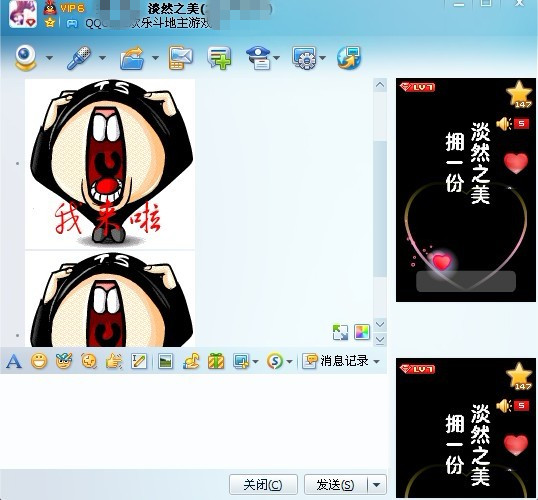Create a discussion group with plus chat icon

(219, 58)
